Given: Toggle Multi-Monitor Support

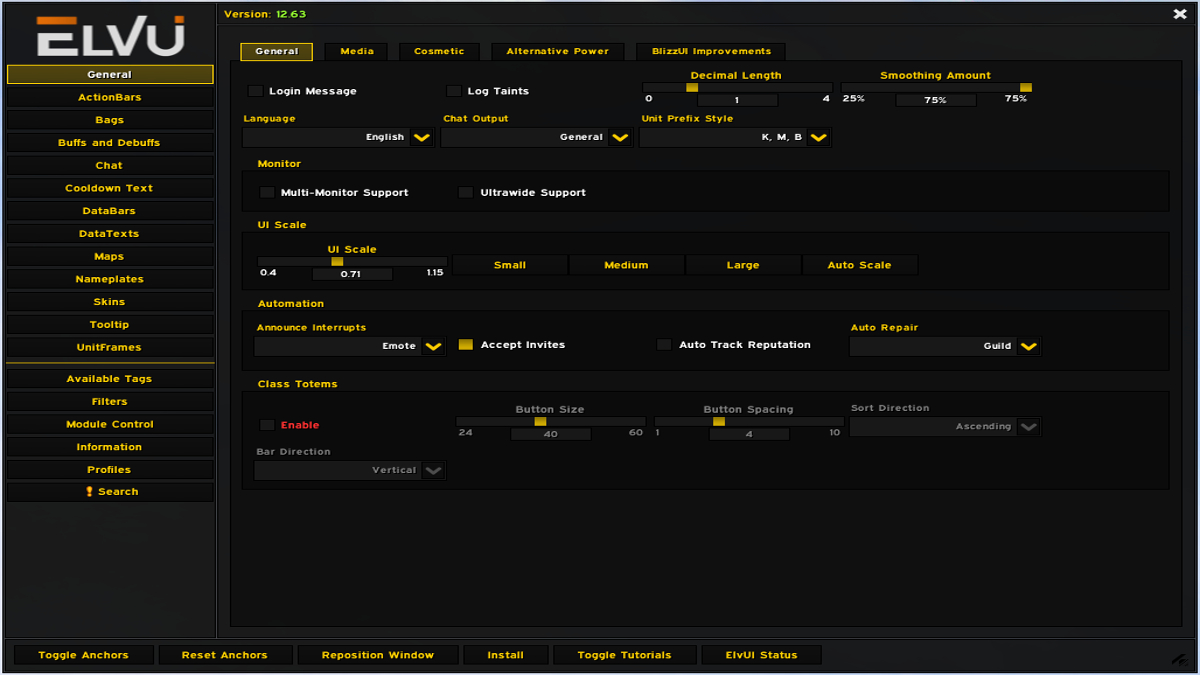Looking at the screenshot, I should click(x=267, y=192).
